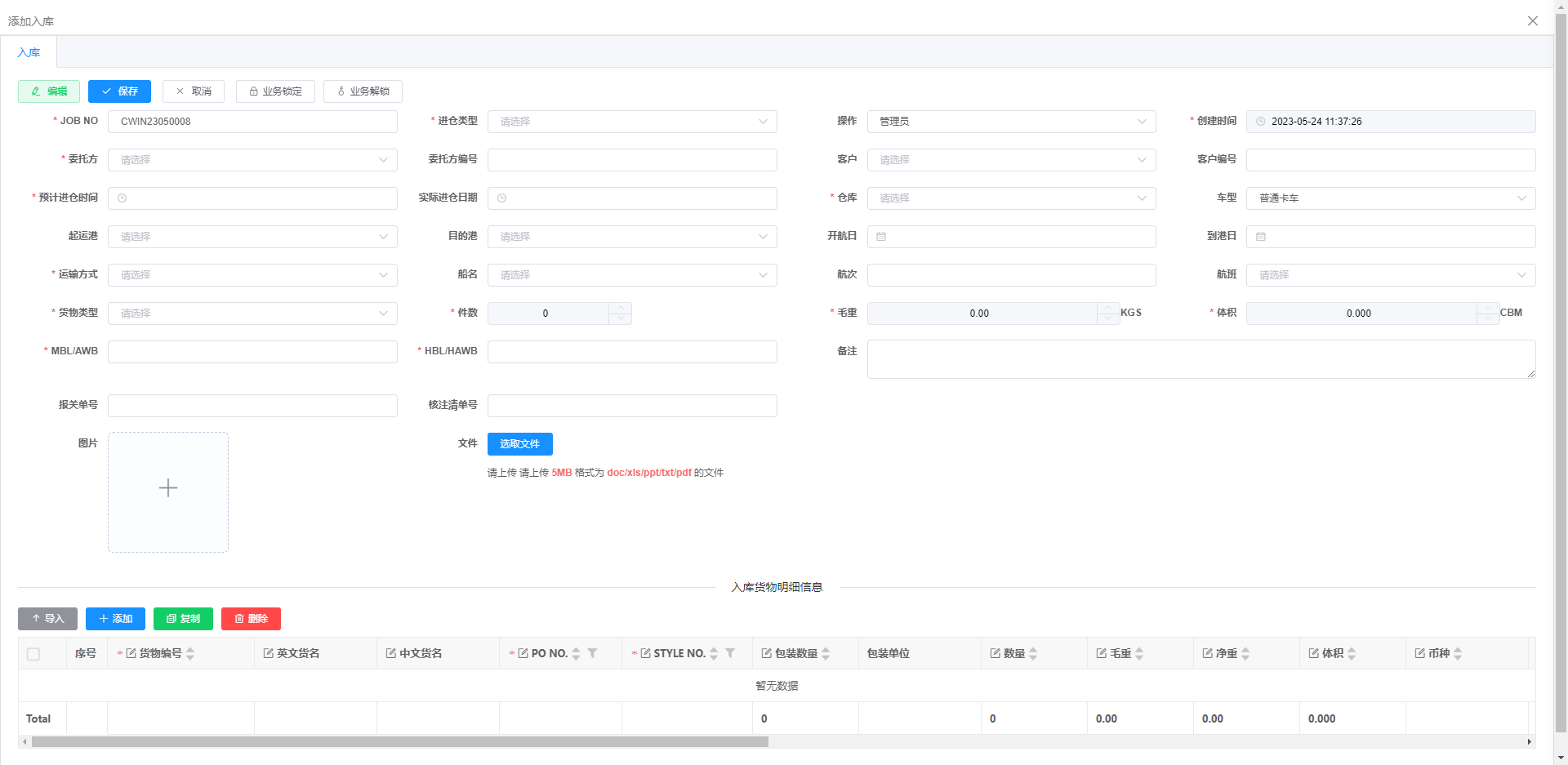Cancel with the 取消 button
The width and height of the screenshot is (1568, 765).
(194, 91)
